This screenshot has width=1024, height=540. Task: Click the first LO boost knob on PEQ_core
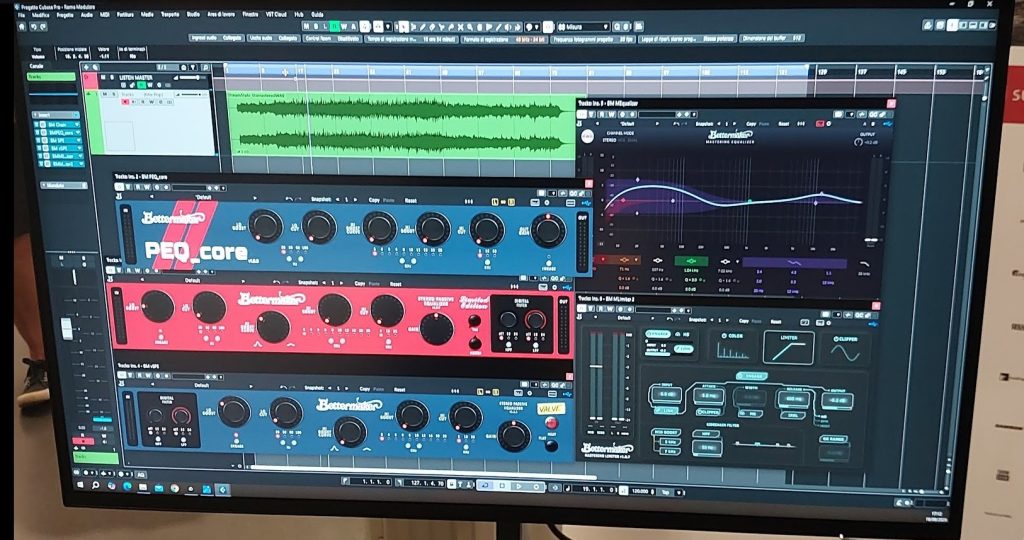click(x=265, y=226)
